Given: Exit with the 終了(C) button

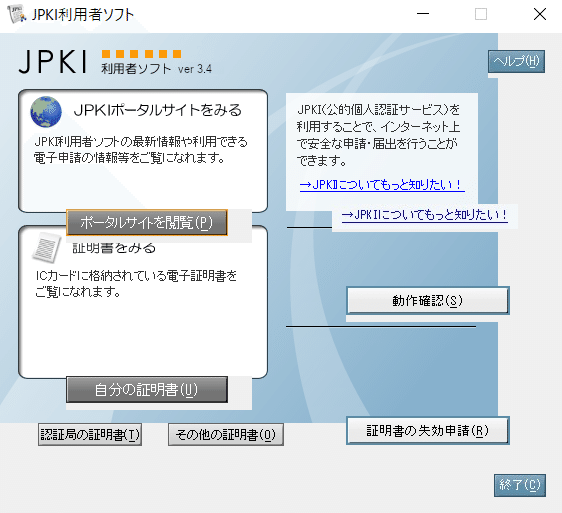Looking at the screenshot, I should click(520, 485).
